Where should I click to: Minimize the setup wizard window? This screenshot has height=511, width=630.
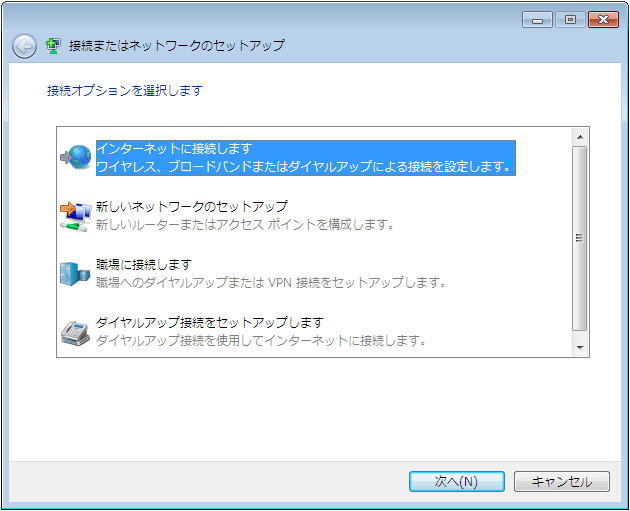(x=538, y=20)
